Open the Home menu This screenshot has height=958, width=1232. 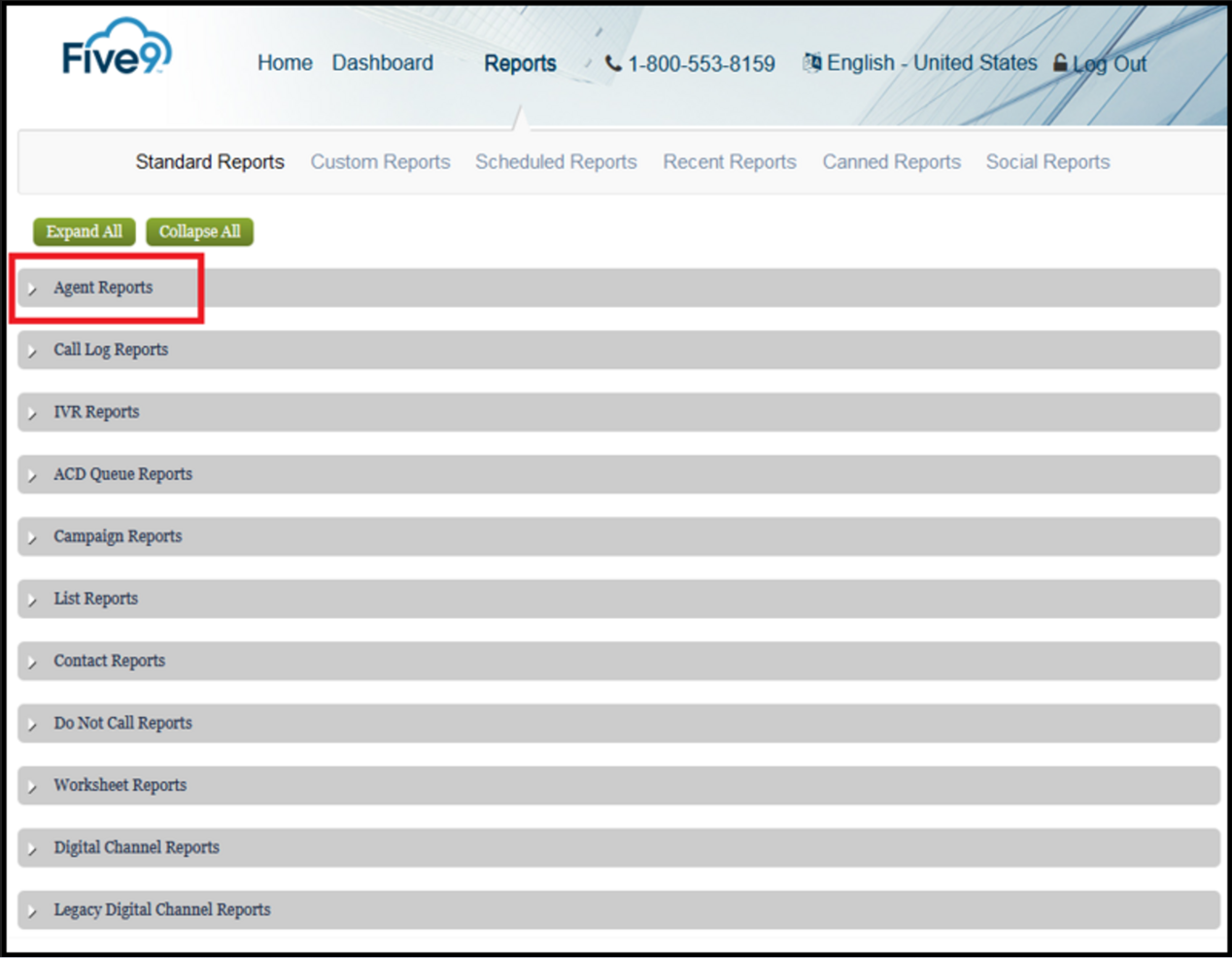tap(285, 63)
